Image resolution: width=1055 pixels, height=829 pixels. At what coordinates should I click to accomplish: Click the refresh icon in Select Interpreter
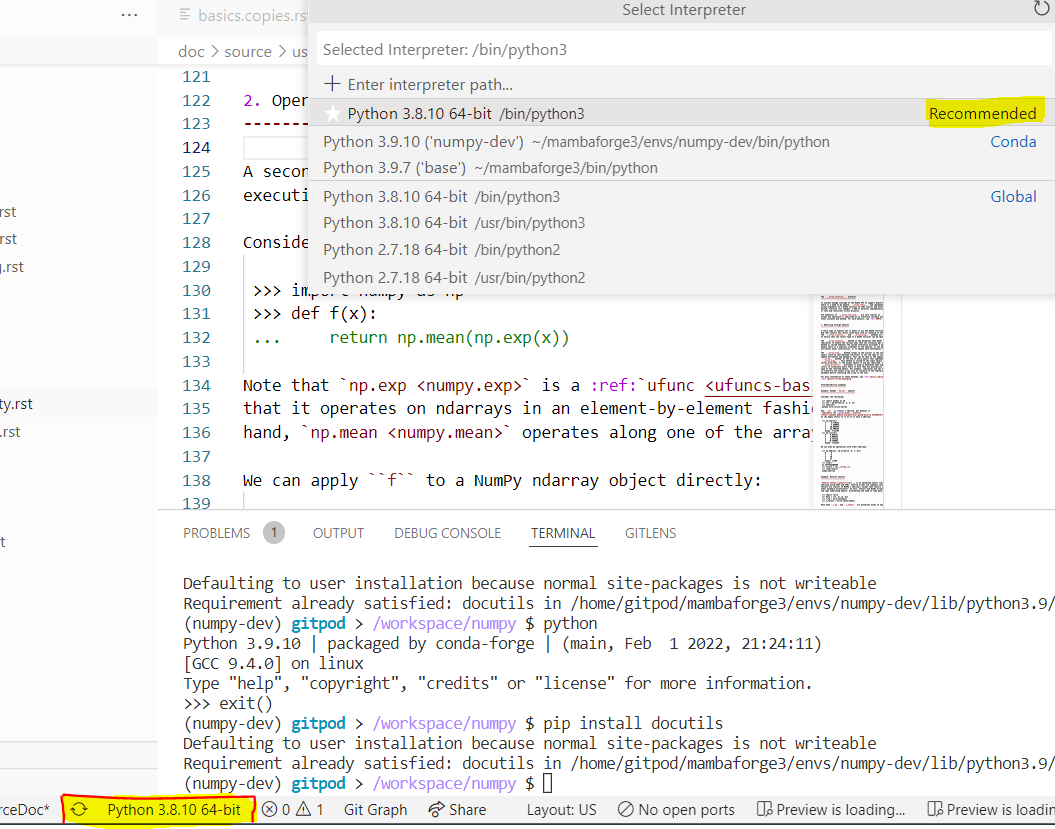coord(1042,9)
